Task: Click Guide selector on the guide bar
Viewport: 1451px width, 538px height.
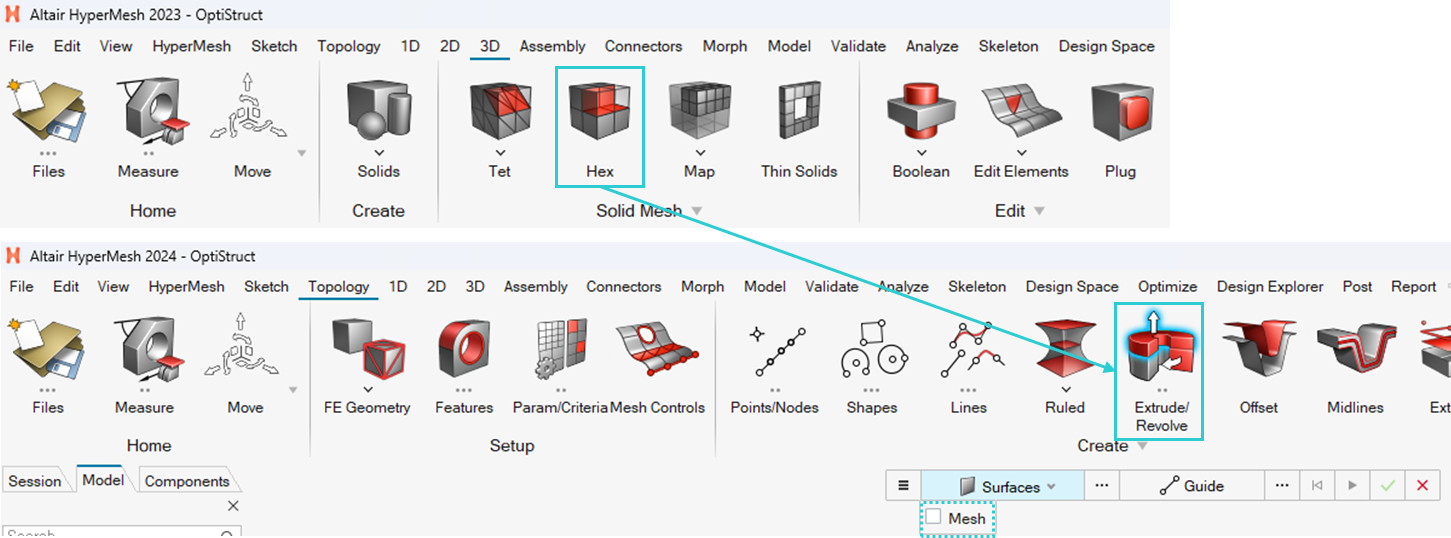Action: tap(1191, 486)
